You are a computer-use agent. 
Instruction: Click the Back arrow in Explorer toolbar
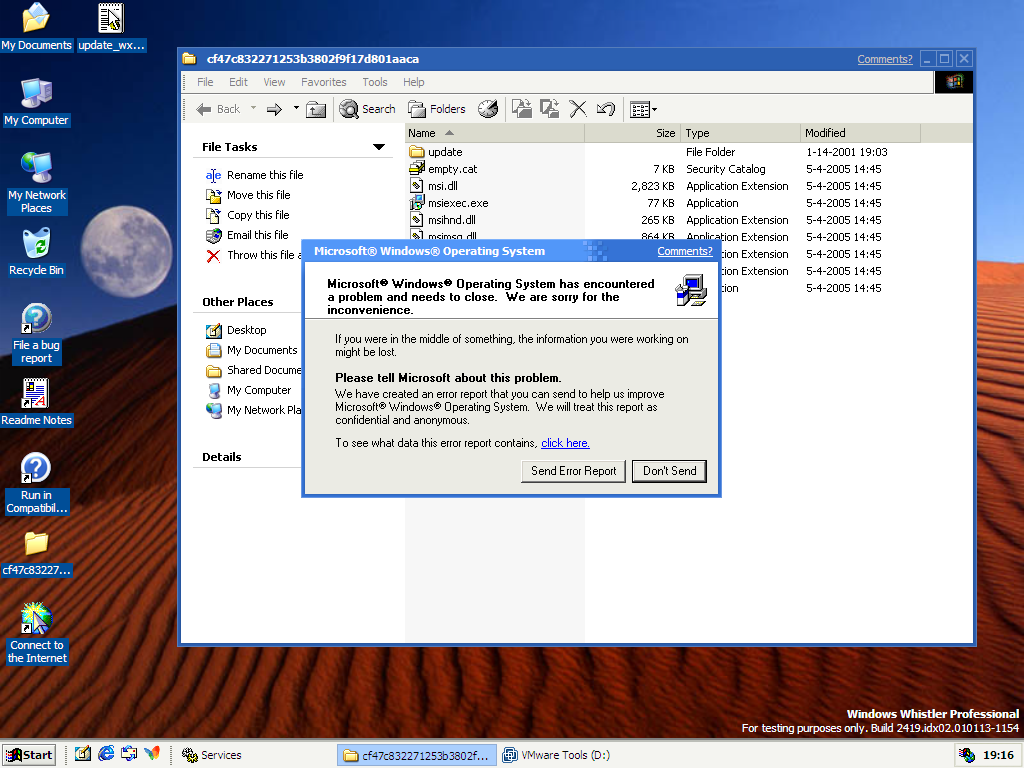pyautogui.click(x=218, y=109)
